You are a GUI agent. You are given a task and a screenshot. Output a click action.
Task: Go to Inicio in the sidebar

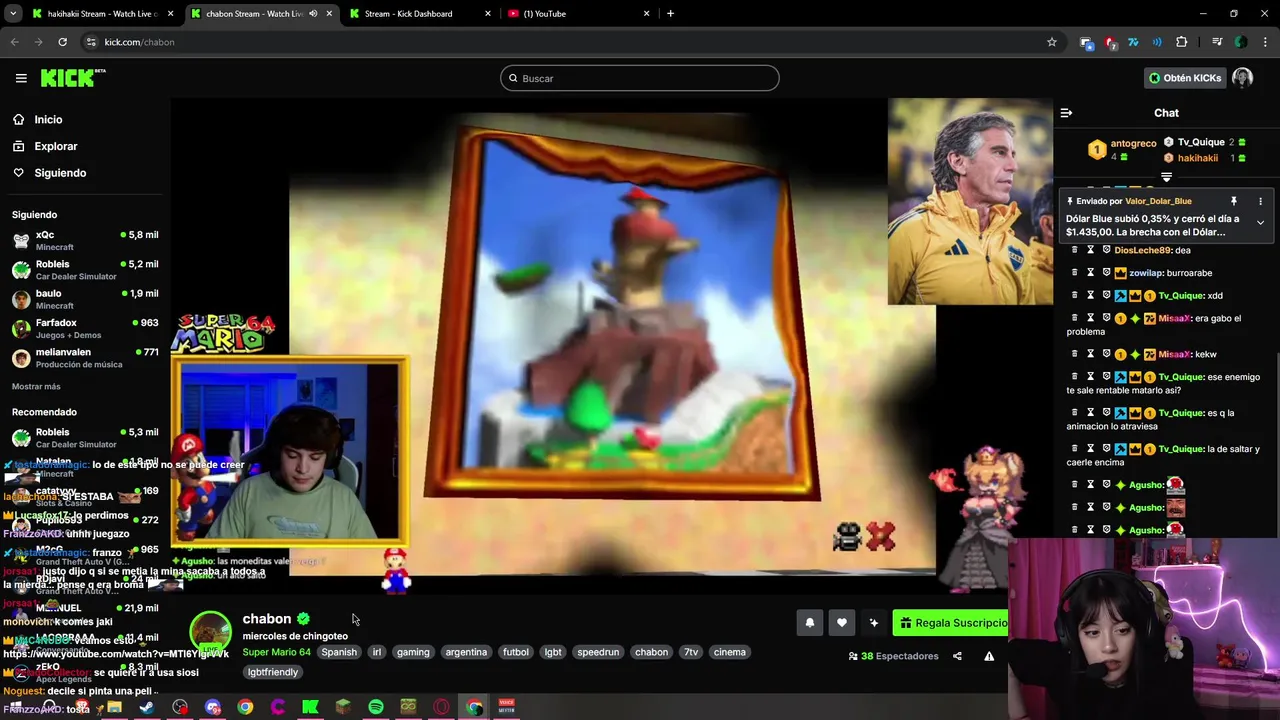tap(48, 119)
